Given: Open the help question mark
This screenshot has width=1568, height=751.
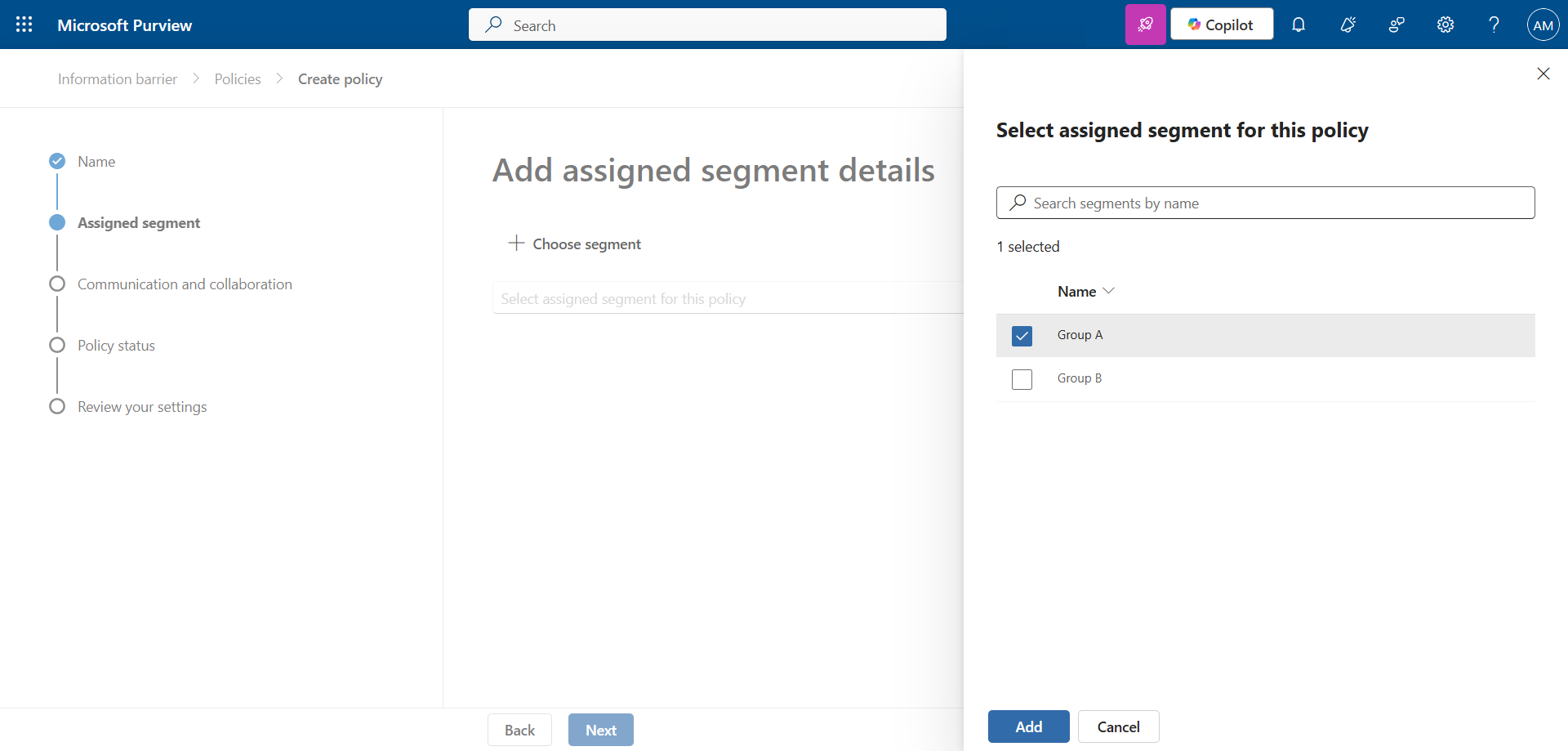Looking at the screenshot, I should click(x=1494, y=25).
